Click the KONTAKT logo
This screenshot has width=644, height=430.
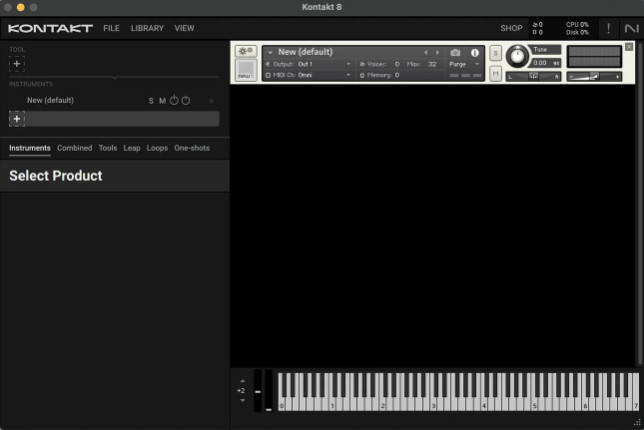pos(50,28)
